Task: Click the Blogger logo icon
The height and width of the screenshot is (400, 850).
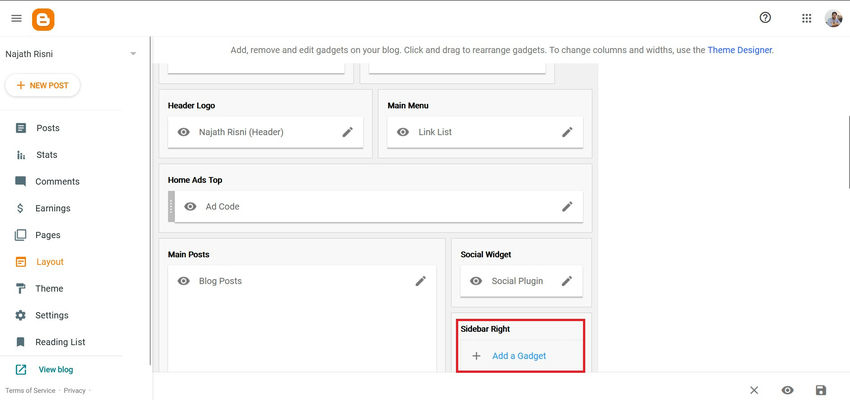Action: point(43,18)
